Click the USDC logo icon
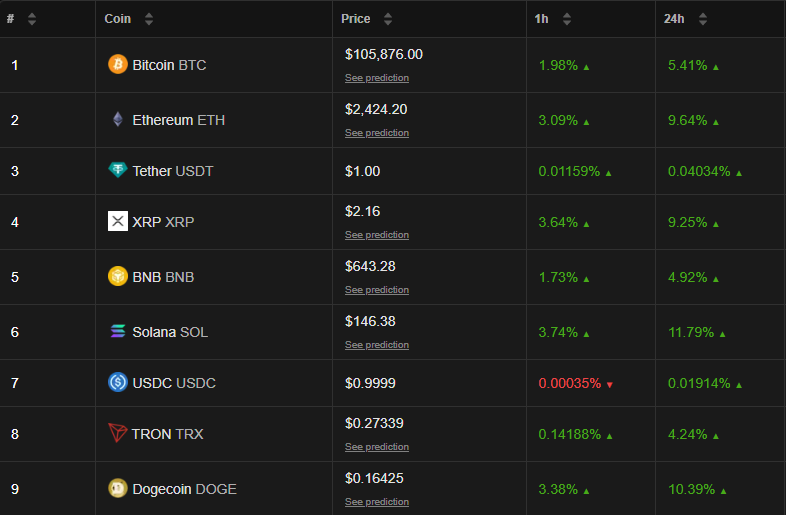 (118, 382)
